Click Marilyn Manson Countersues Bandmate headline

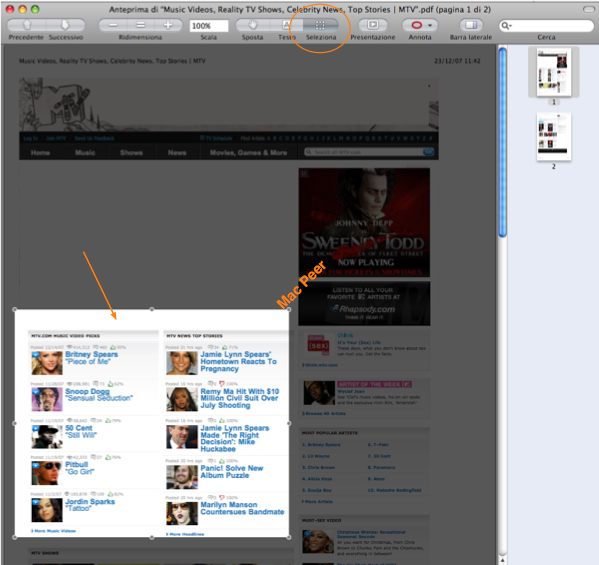242,508
